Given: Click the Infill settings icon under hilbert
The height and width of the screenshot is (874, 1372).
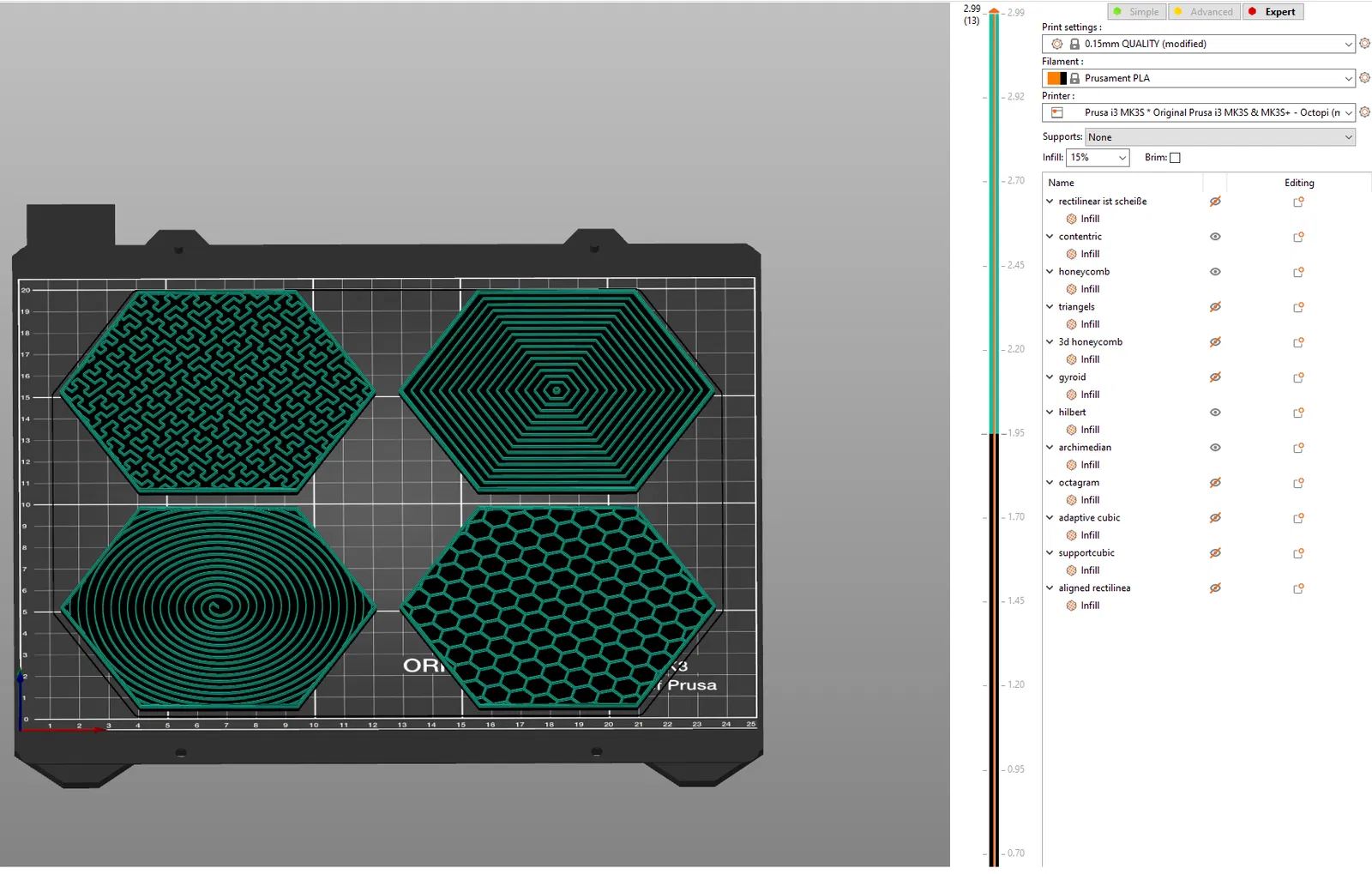Looking at the screenshot, I should click(x=1071, y=430).
